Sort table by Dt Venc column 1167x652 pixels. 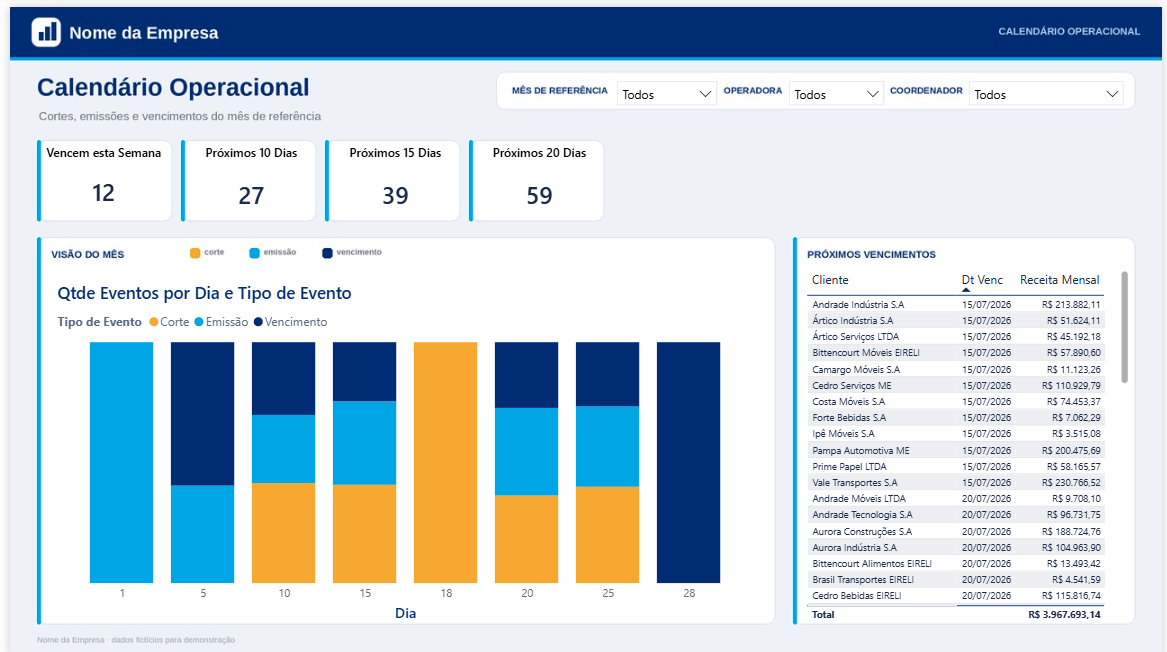pos(982,280)
